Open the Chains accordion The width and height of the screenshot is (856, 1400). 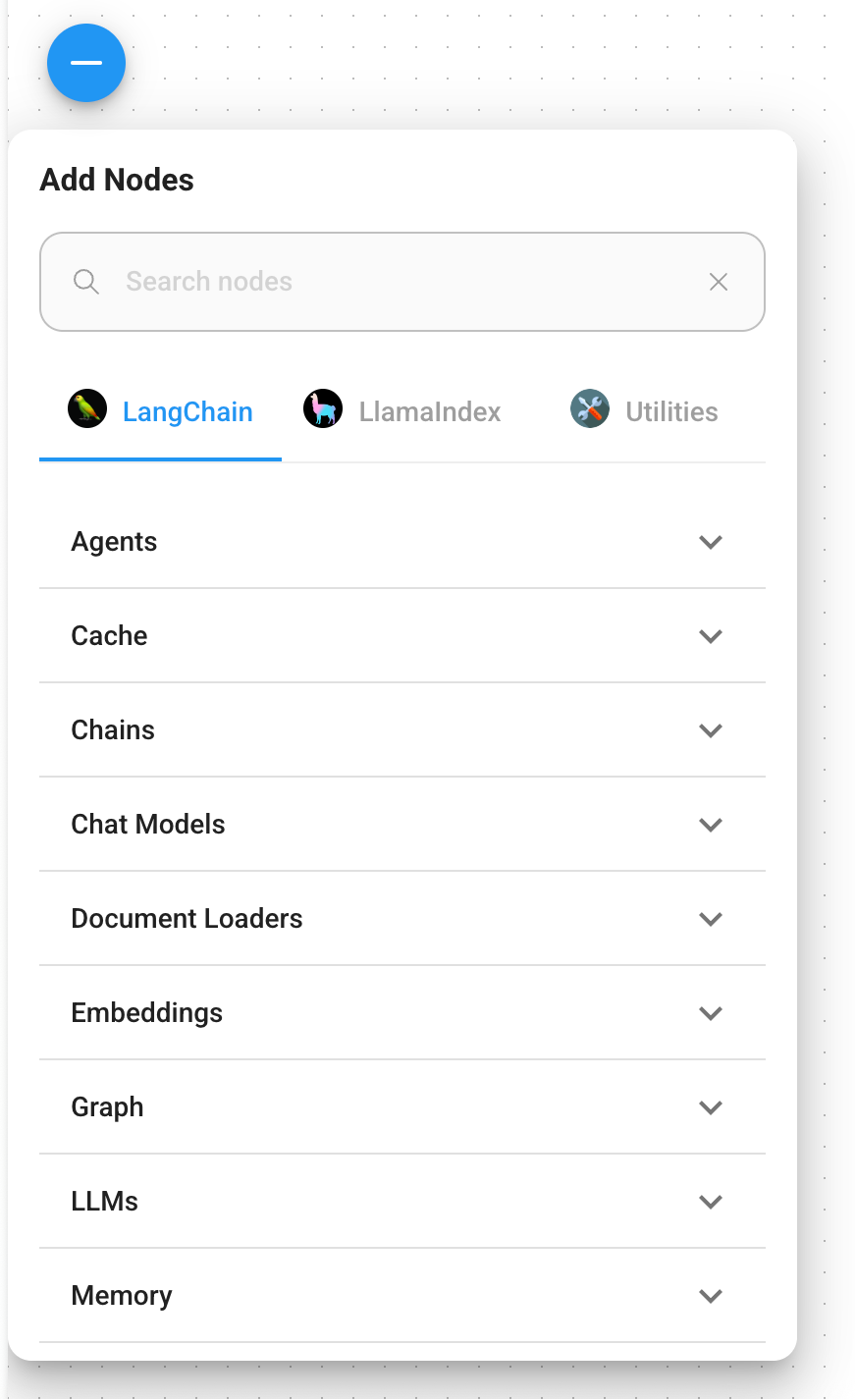click(x=402, y=730)
